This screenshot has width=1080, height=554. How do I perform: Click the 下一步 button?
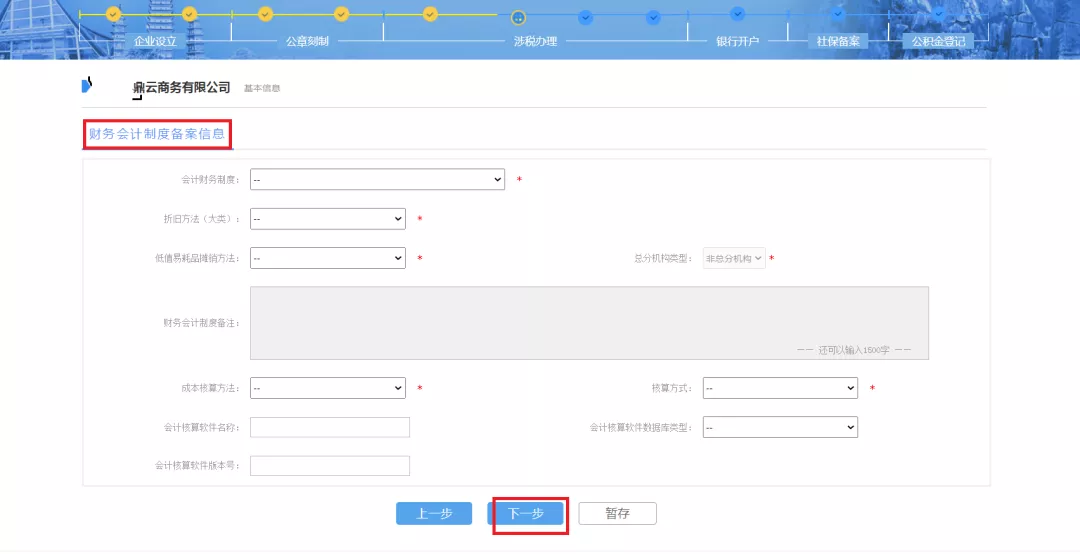click(526, 514)
